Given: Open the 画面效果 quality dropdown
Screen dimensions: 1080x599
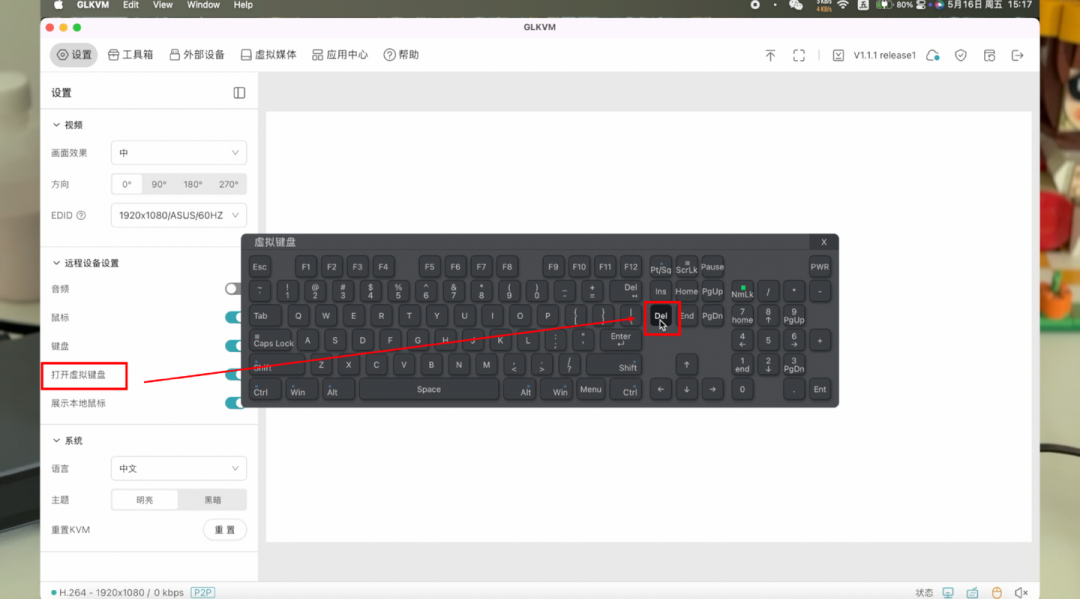Looking at the screenshot, I should [178, 153].
